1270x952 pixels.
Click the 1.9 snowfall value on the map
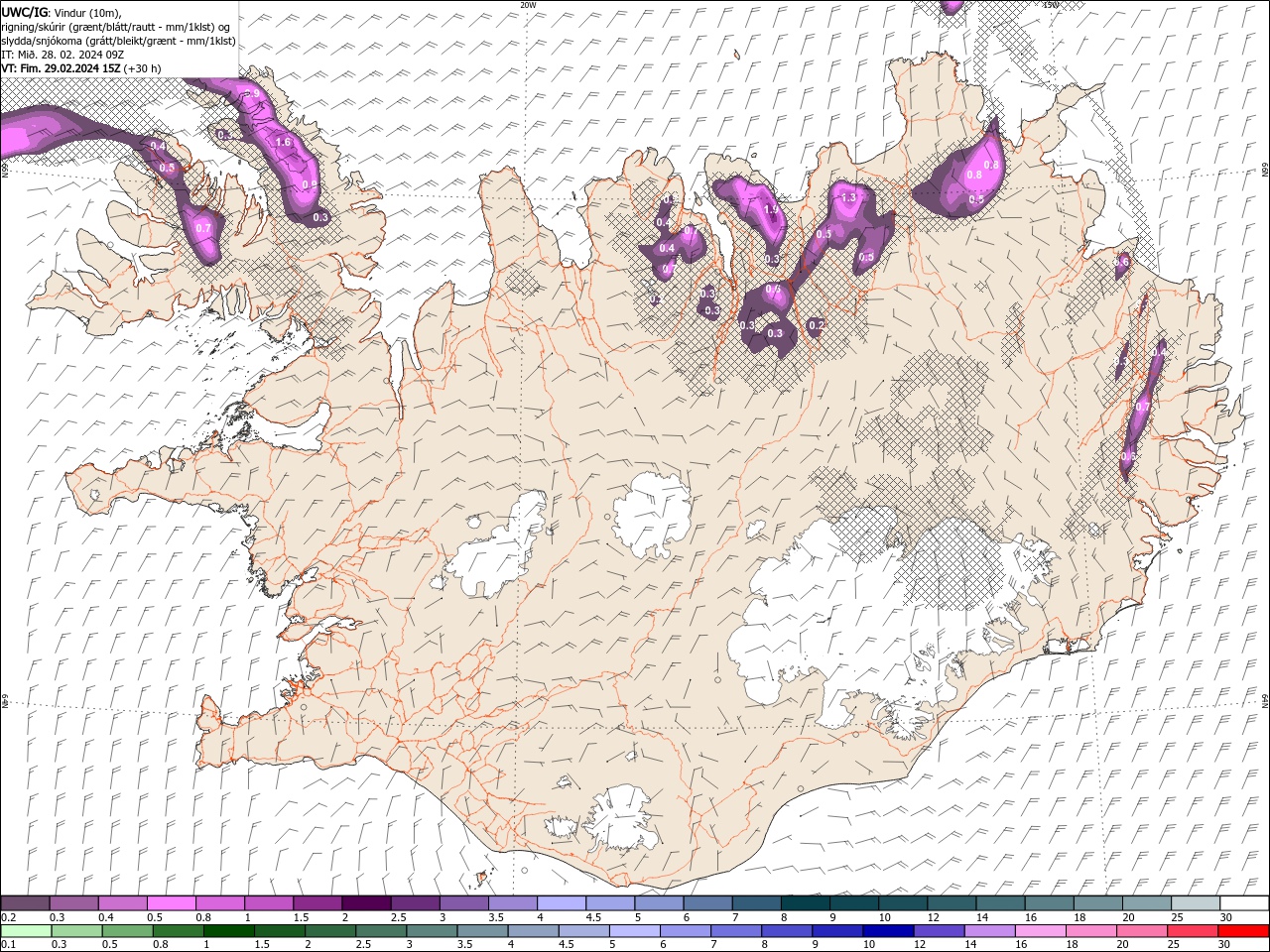pos(771,209)
